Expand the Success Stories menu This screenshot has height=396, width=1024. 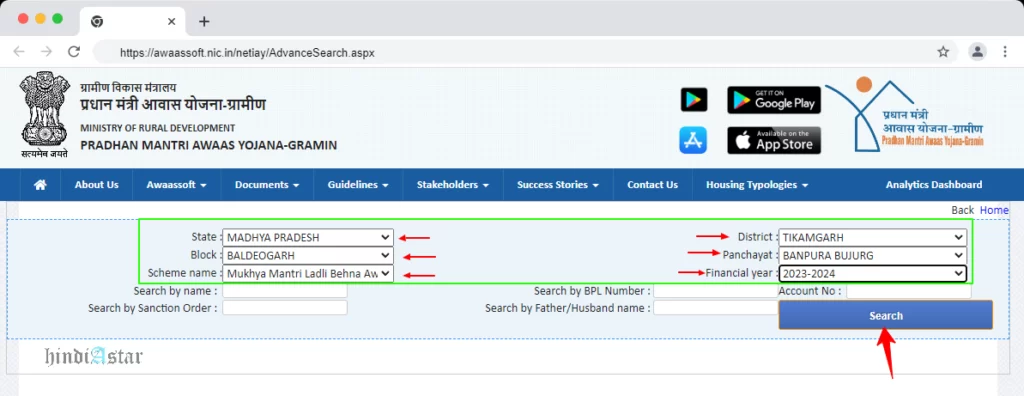(x=558, y=185)
